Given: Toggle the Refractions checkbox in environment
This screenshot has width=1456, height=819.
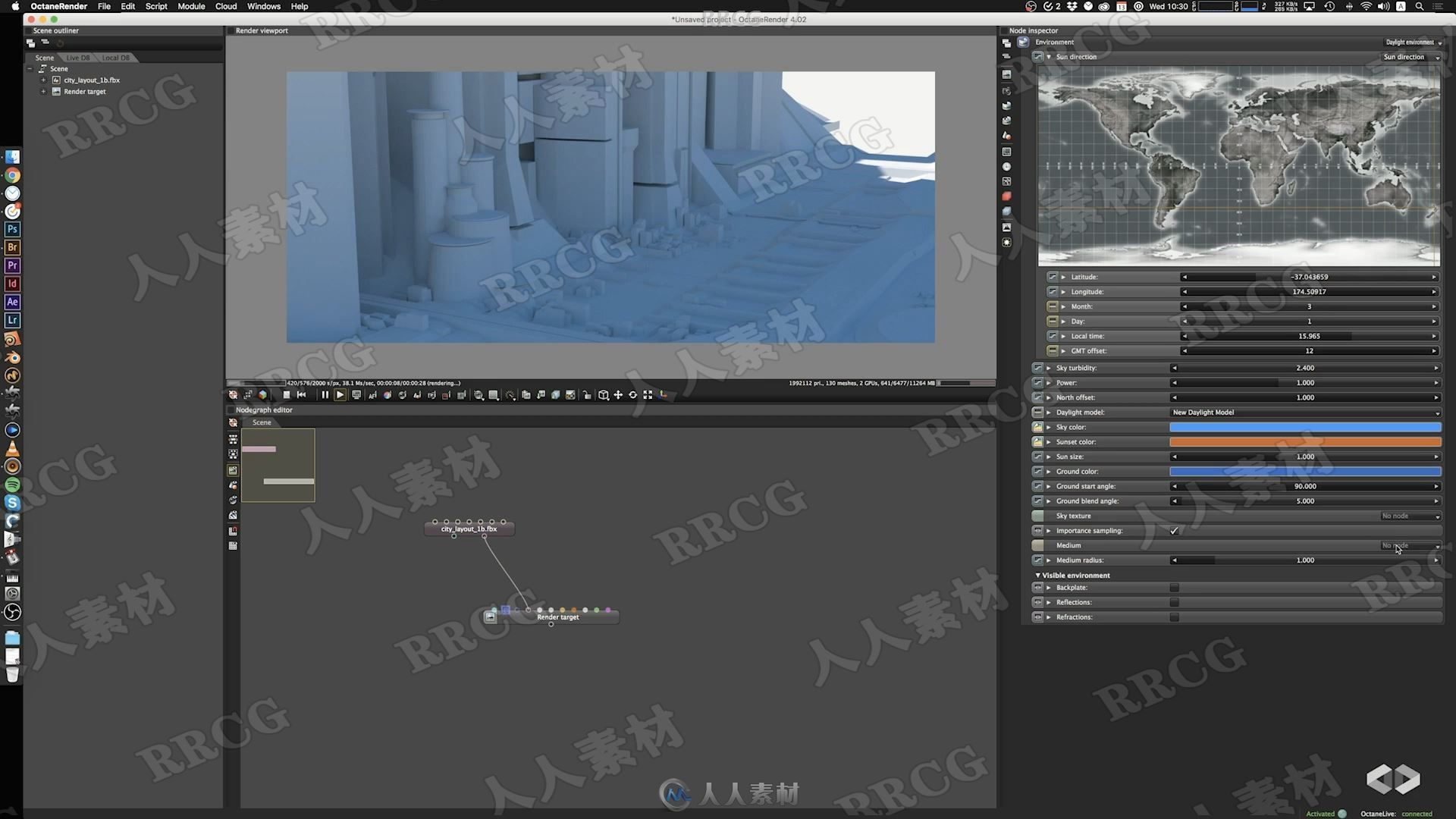Looking at the screenshot, I should point(1175,617).
